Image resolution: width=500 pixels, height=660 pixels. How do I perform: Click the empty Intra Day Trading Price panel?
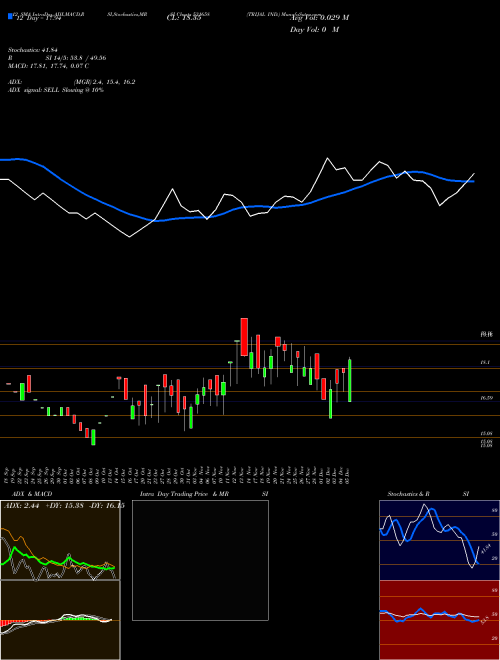[200, 560]
